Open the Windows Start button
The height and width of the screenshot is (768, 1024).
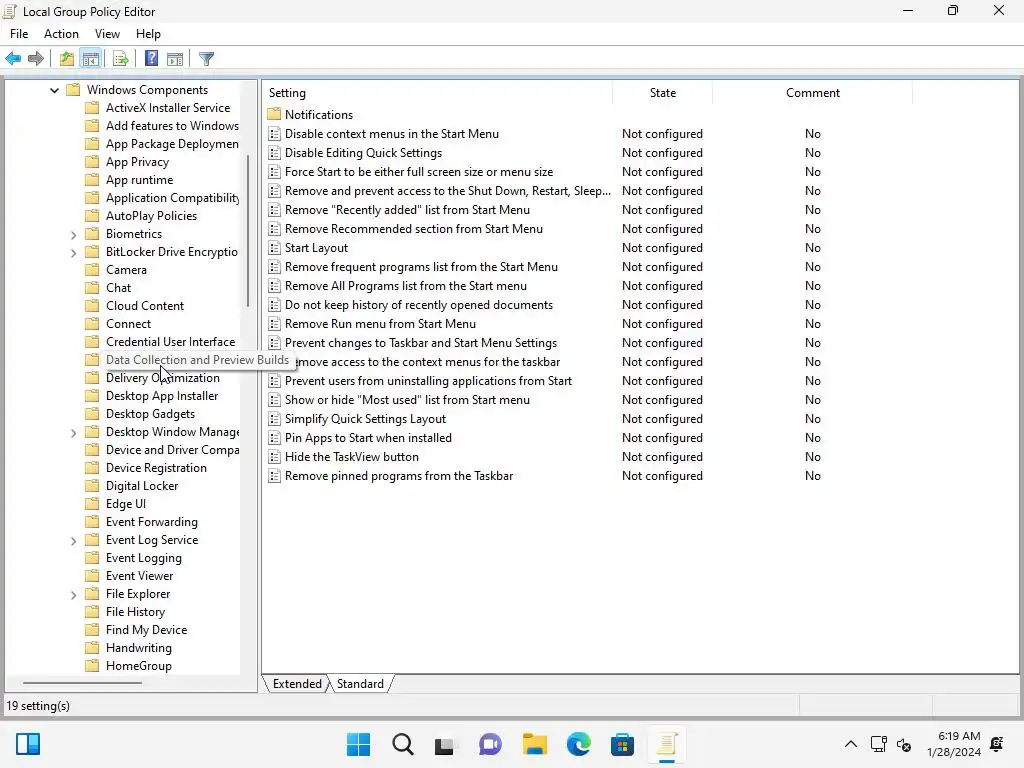tap(359, 744)
